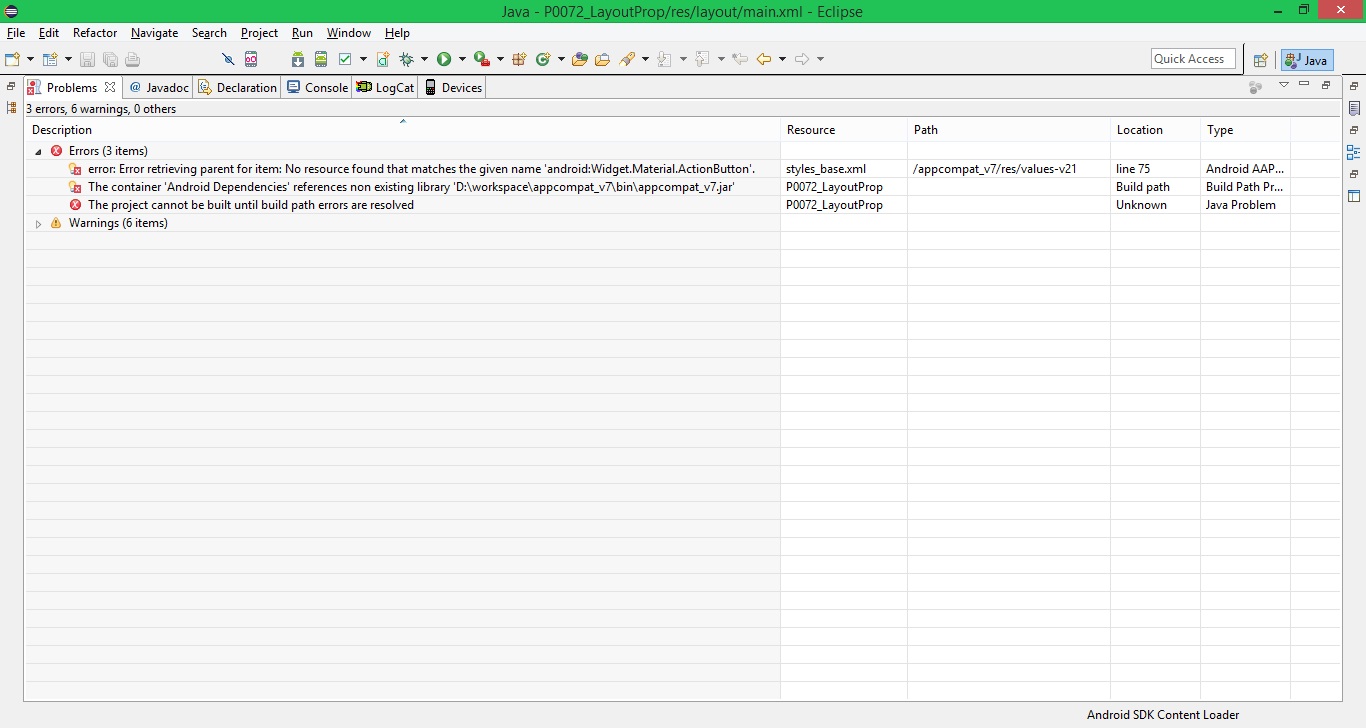Screen dimensions: 1366x728
Task: Switch to the Devices tab
Action: point(452,88)
